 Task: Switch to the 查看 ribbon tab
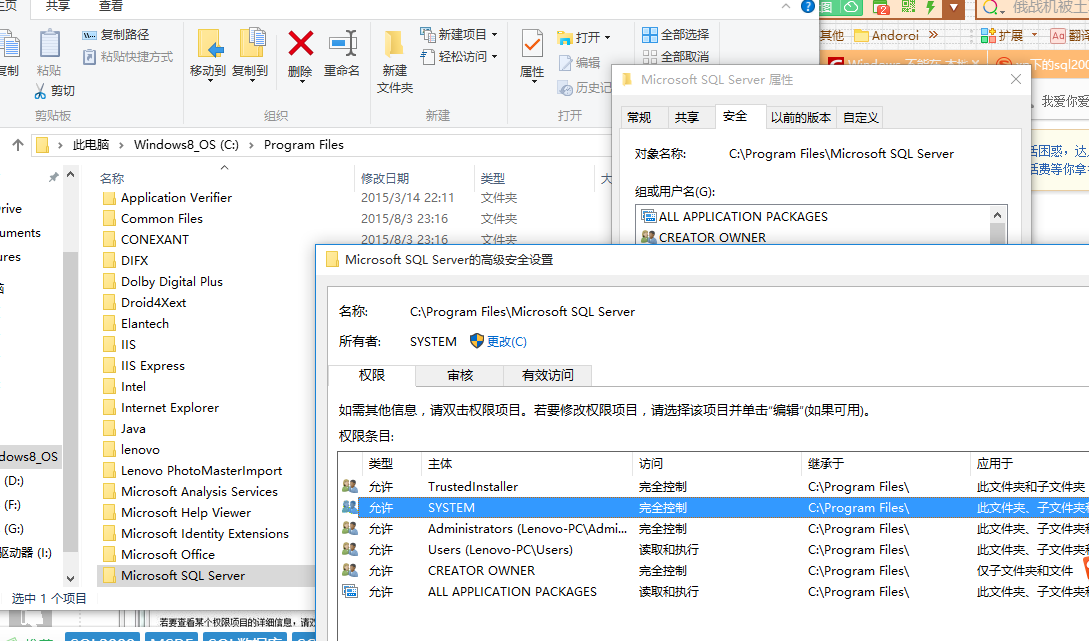[x=110, y=6]
